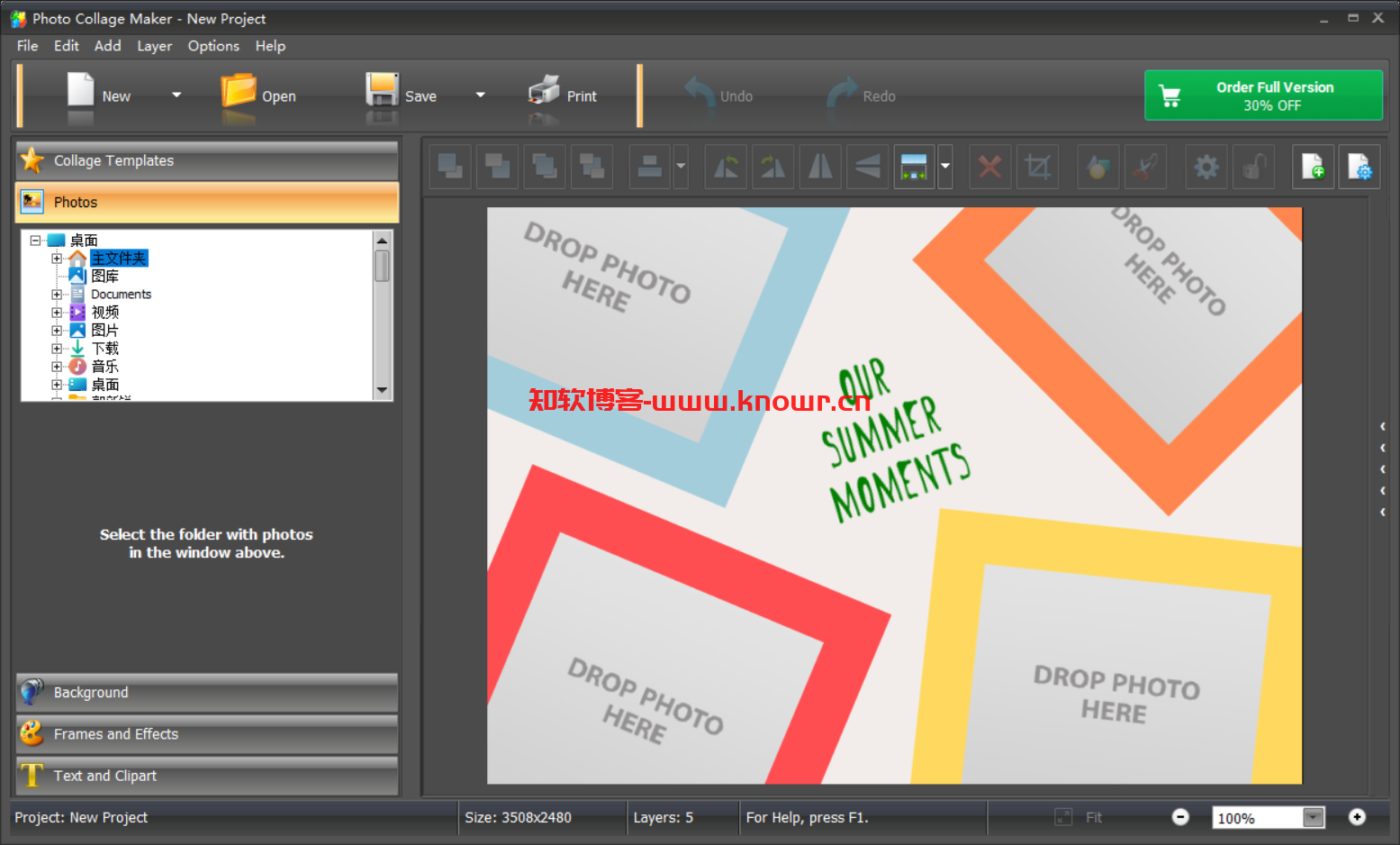Collapse the root 桌面 tree node
Image resolution: width=1400 pixels, height=845 pixels.
(35, 241)
